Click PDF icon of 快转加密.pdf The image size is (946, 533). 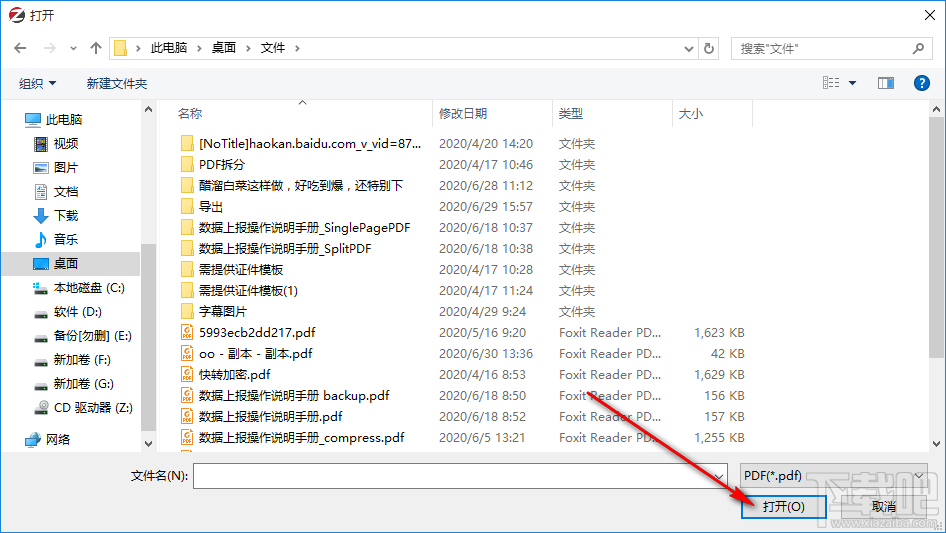click(187, 375)
